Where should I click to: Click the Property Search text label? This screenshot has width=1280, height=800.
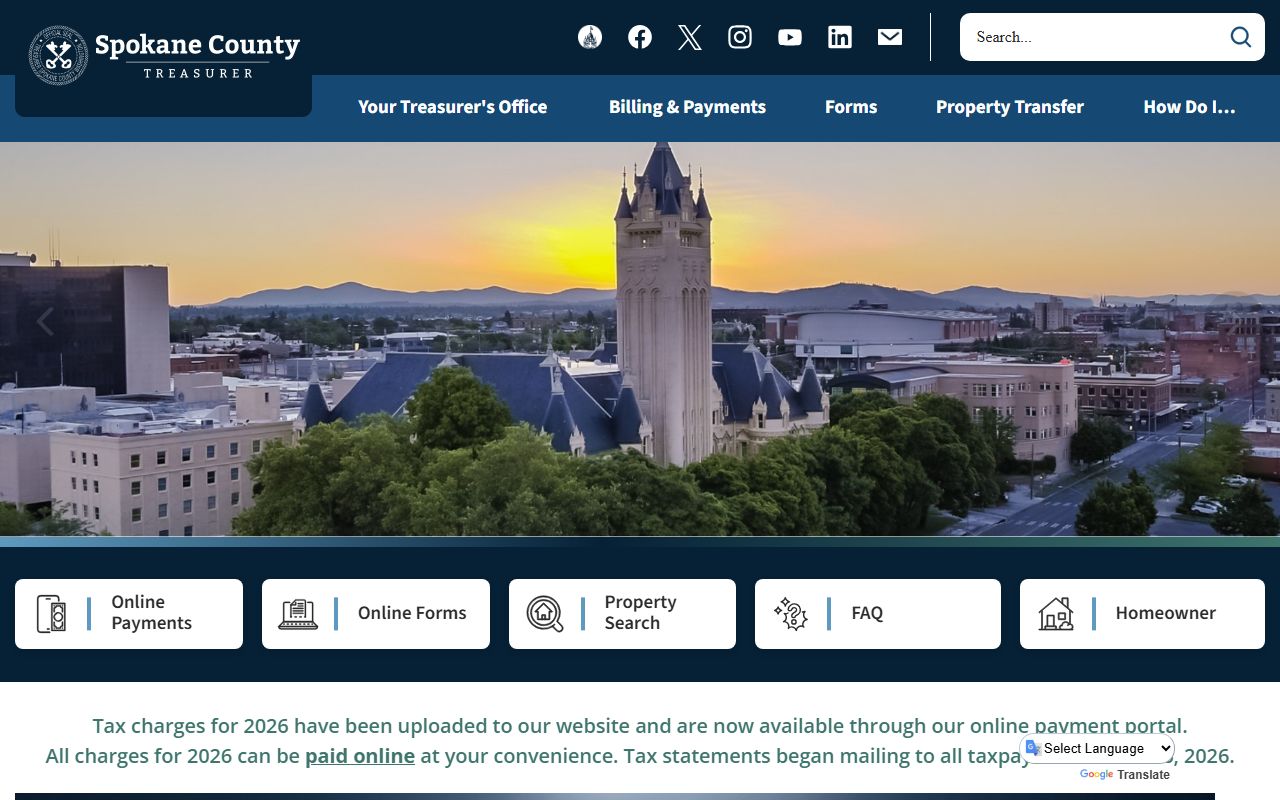(640, 612)
